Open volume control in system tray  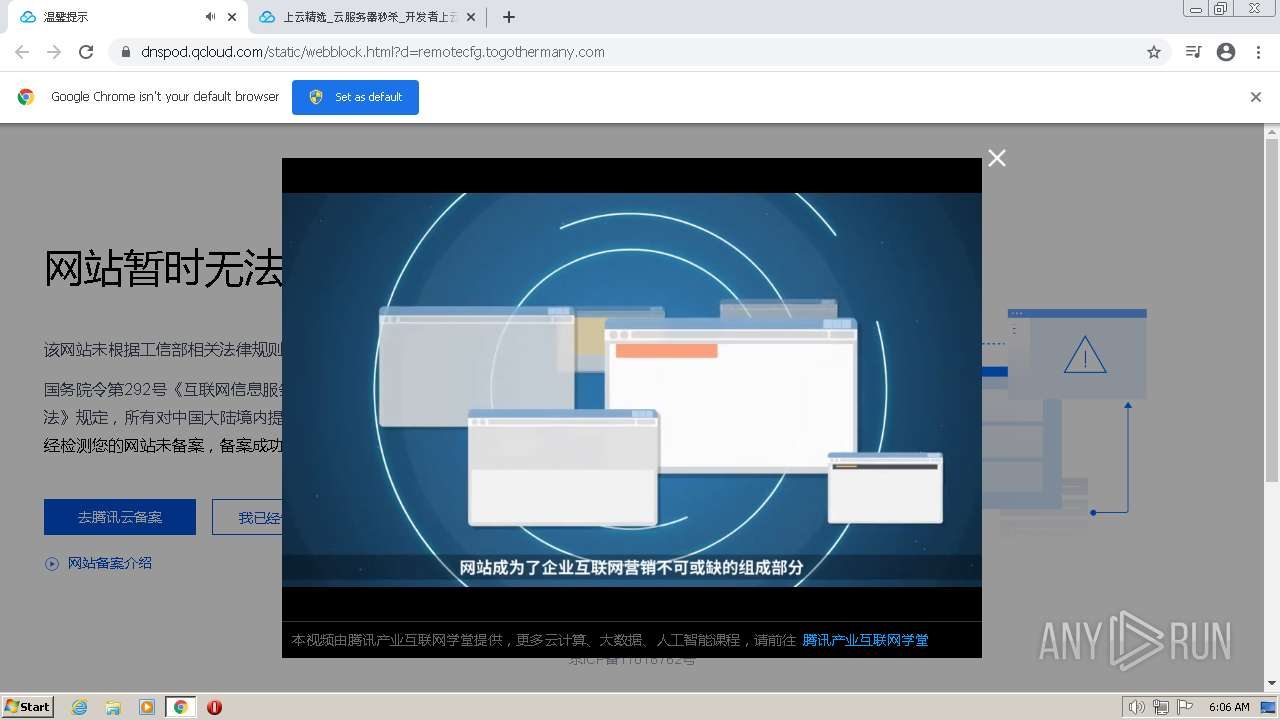pyautogui.click(x=1136, y=707)
